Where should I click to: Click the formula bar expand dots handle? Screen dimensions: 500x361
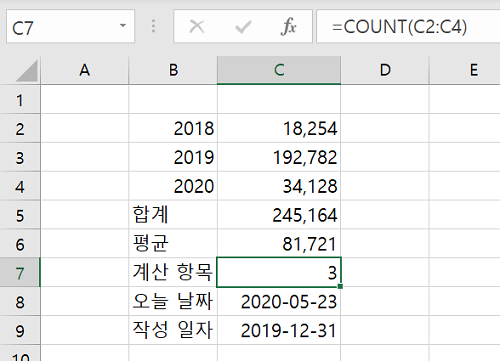coord(153,26)
